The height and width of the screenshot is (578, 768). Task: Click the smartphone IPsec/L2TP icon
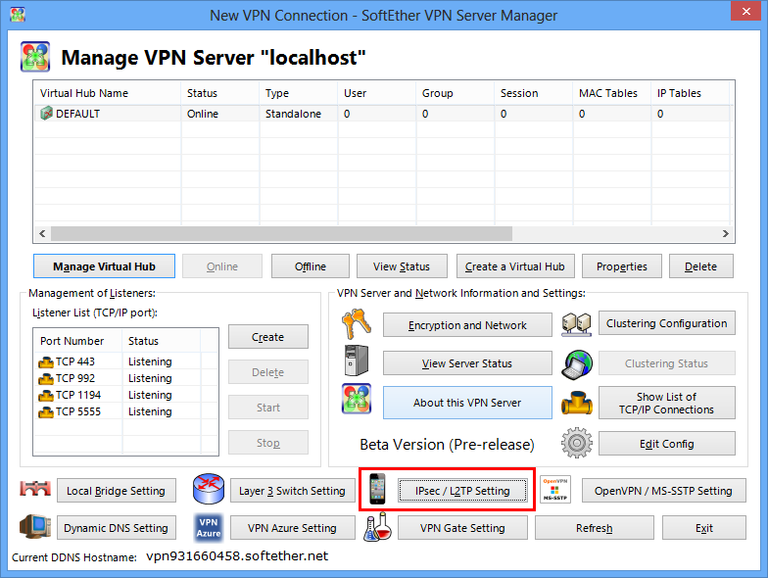[377, 489]
